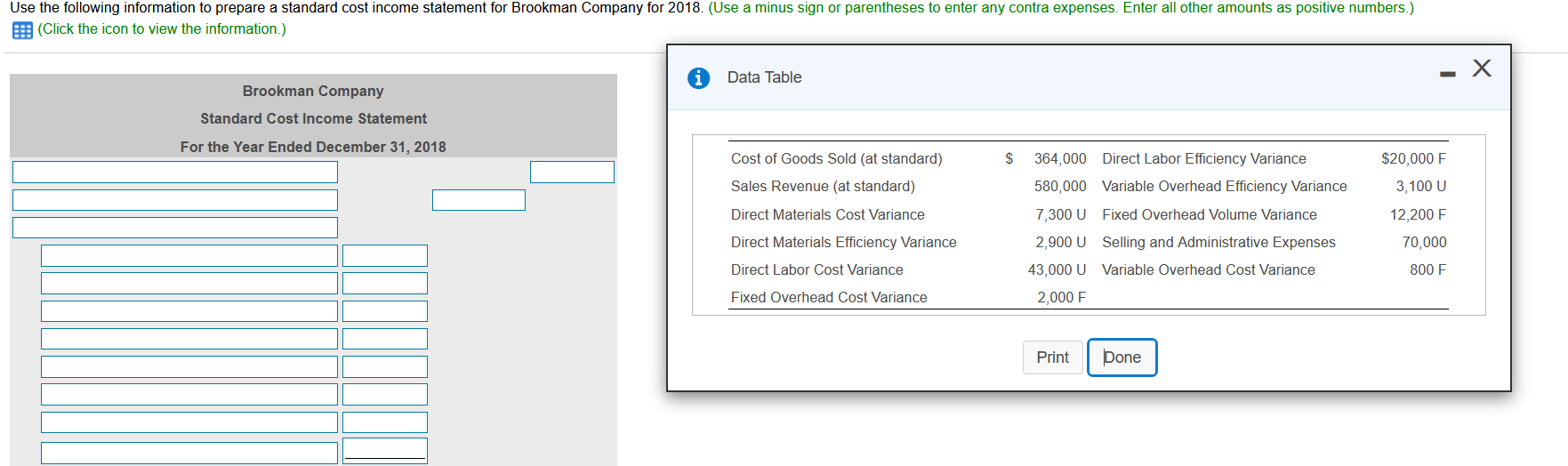Viewport: 1568px width, 466px height.
Task: Select the third indented variance amount field
Action: pyautogui.click(x=385, y=311)
